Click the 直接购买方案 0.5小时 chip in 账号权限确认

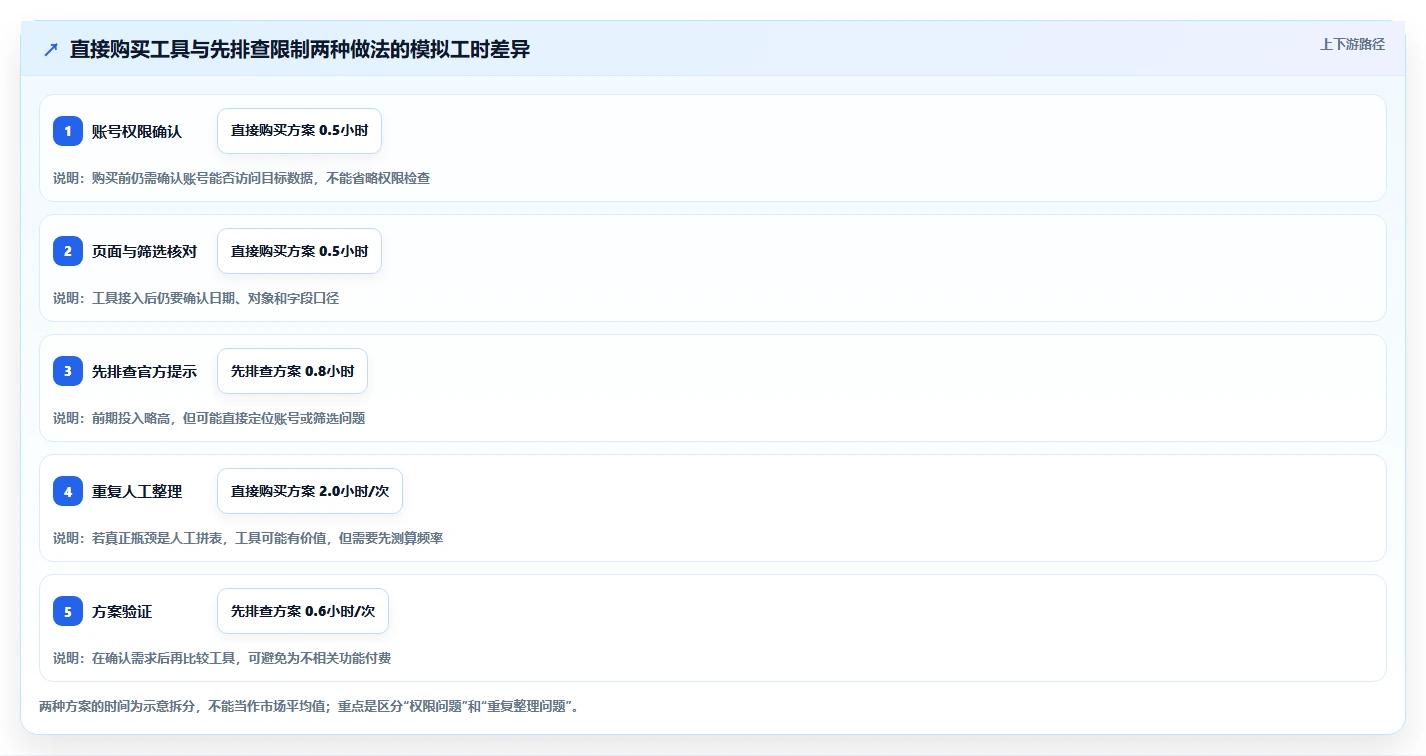(299, 131)
